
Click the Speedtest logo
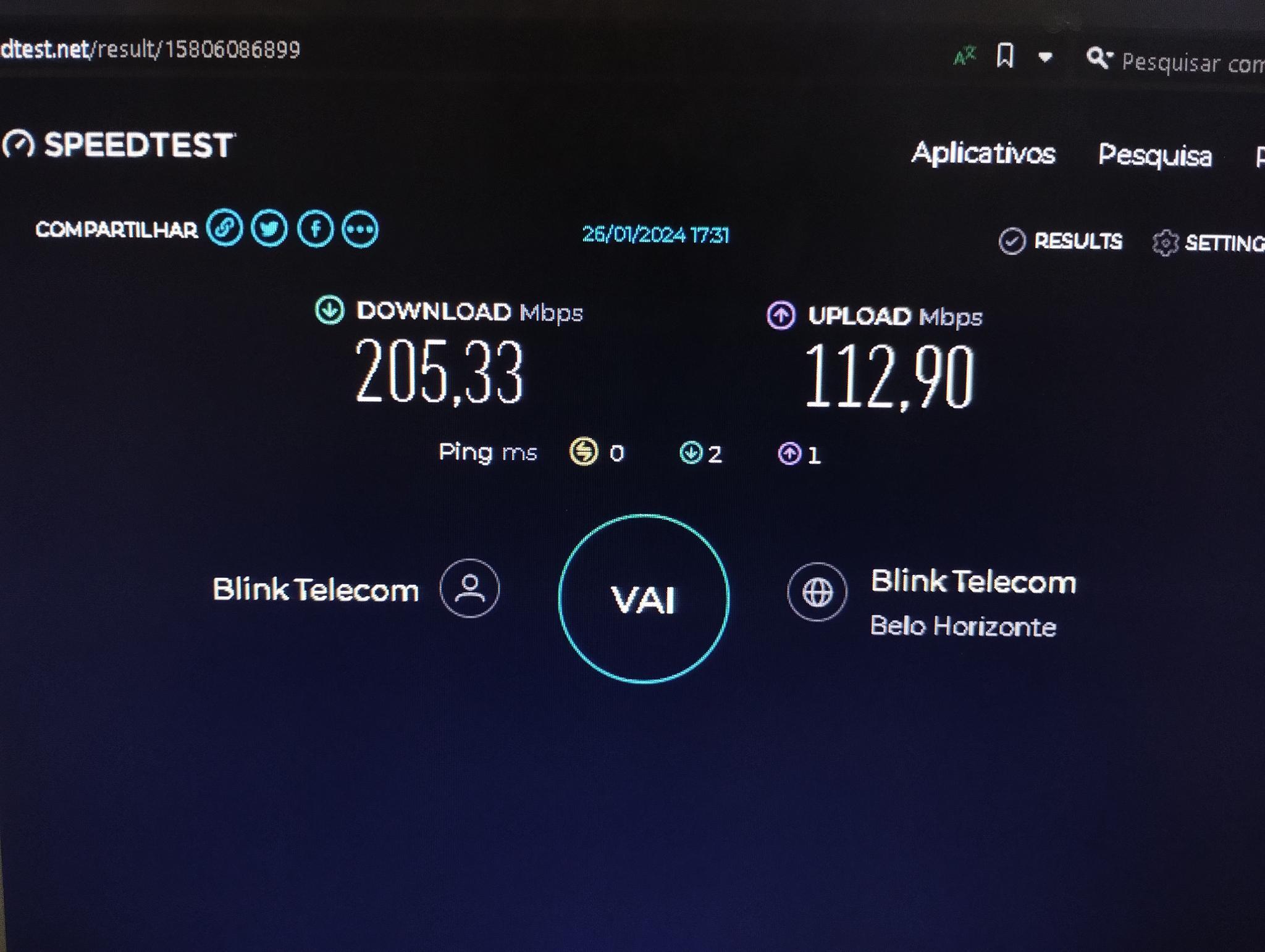pos(119,146)
